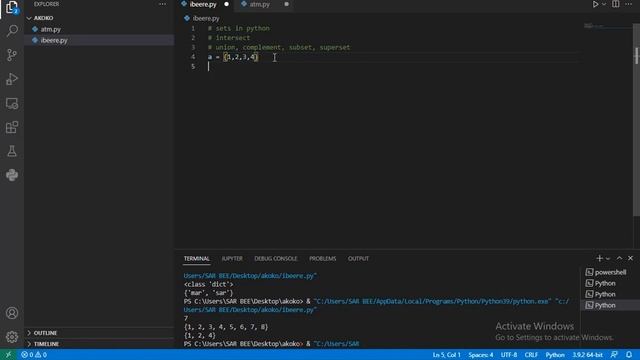This screenshot has height=360, width=640.
Task: Change Spaces: 4 indentation setting
Action: click(x=480, y=355)
